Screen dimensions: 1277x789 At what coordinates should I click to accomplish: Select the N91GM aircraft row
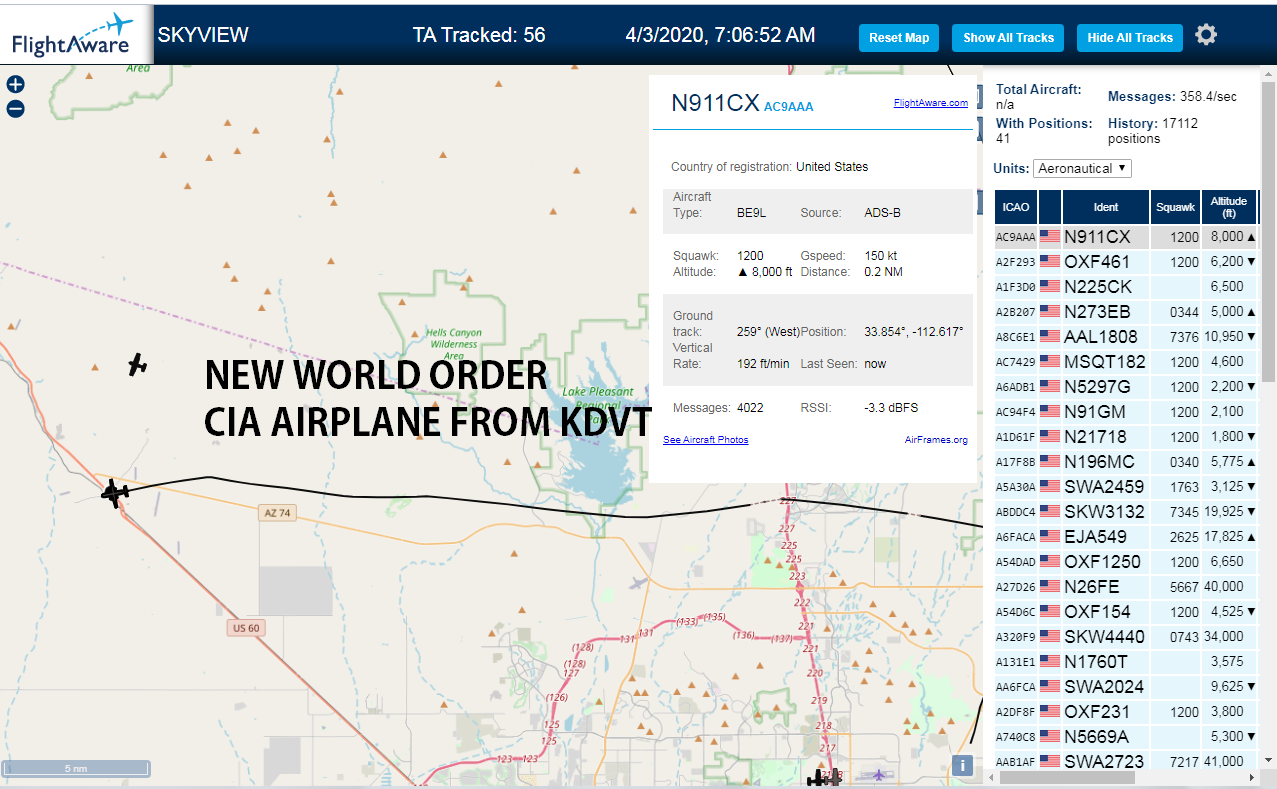(1126, 412)
